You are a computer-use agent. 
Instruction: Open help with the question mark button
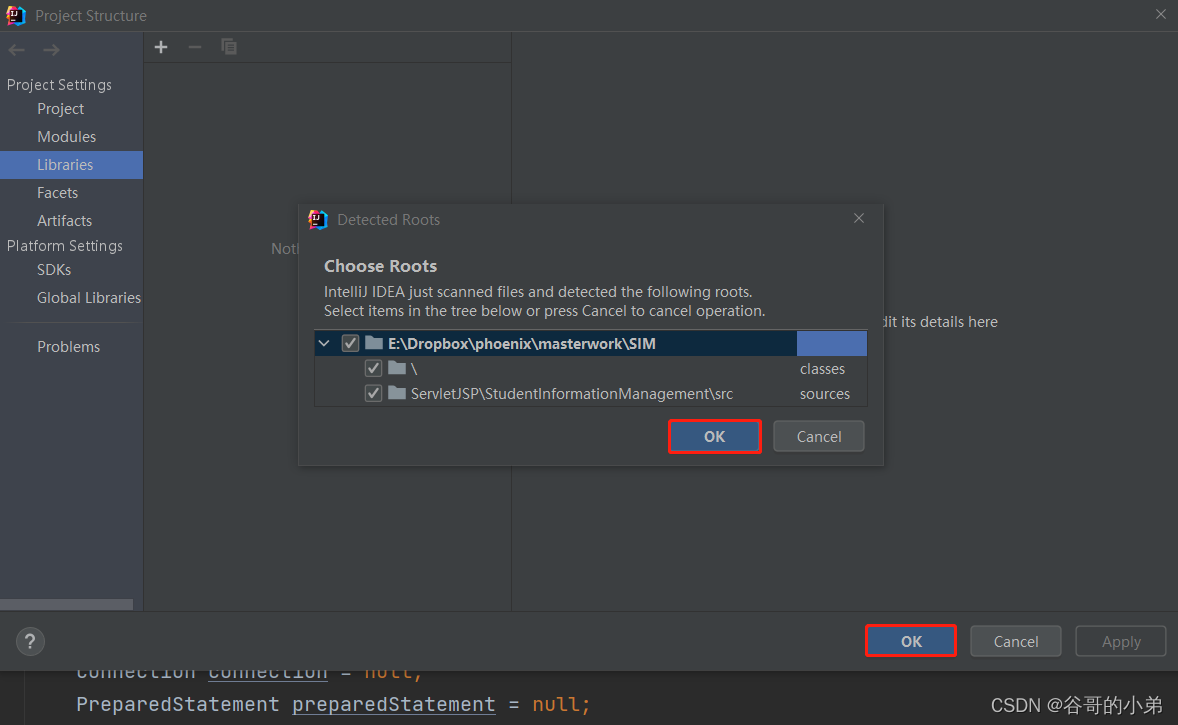pyautogui.click(x=30, y=642)
